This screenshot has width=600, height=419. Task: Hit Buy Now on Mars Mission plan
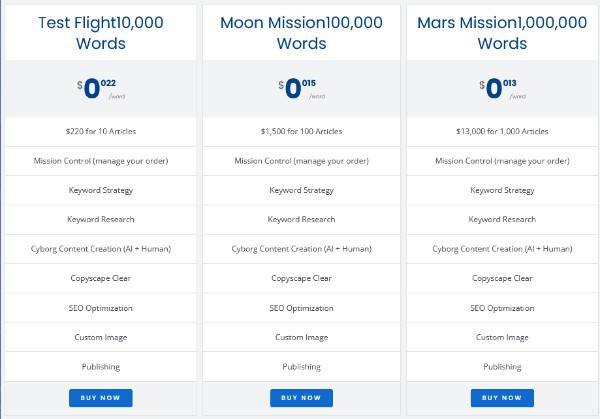click(502, 398)
